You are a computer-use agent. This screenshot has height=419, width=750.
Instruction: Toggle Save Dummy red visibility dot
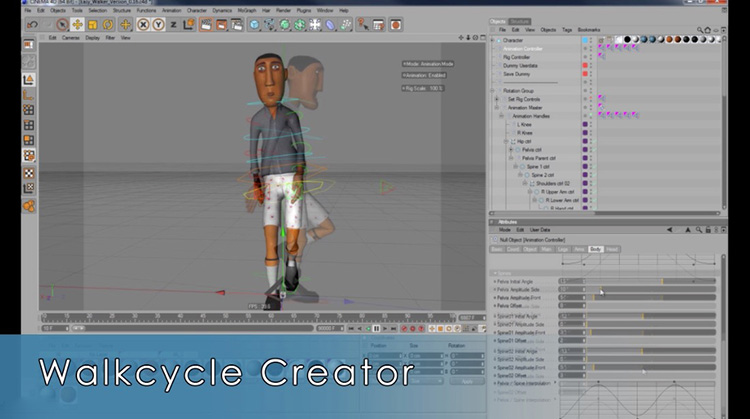(585, 74)
